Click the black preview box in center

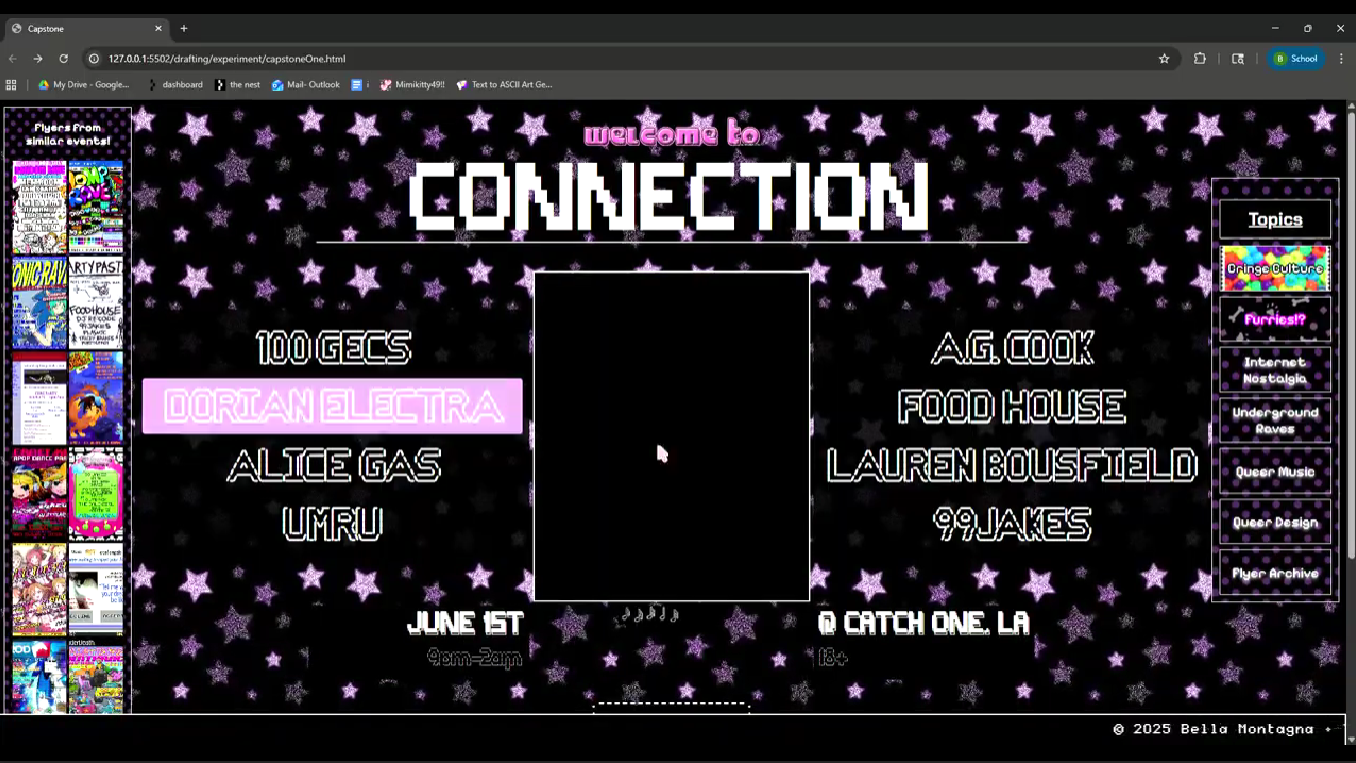pos(672,436)
